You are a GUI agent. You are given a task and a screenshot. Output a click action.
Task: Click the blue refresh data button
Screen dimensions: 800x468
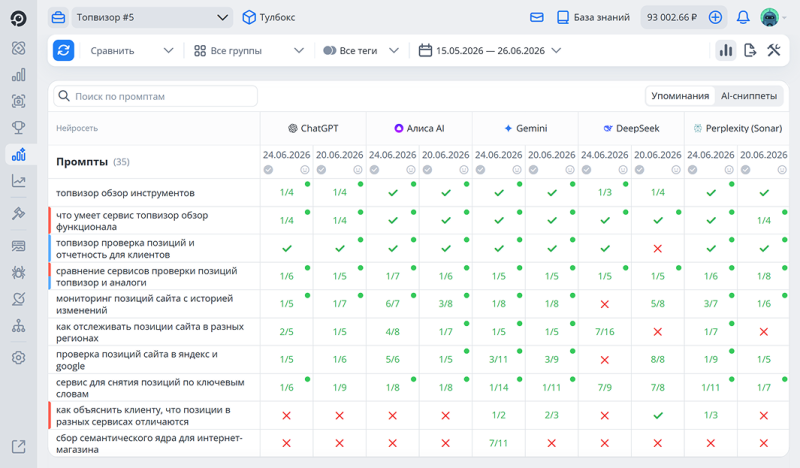[64, 51]
